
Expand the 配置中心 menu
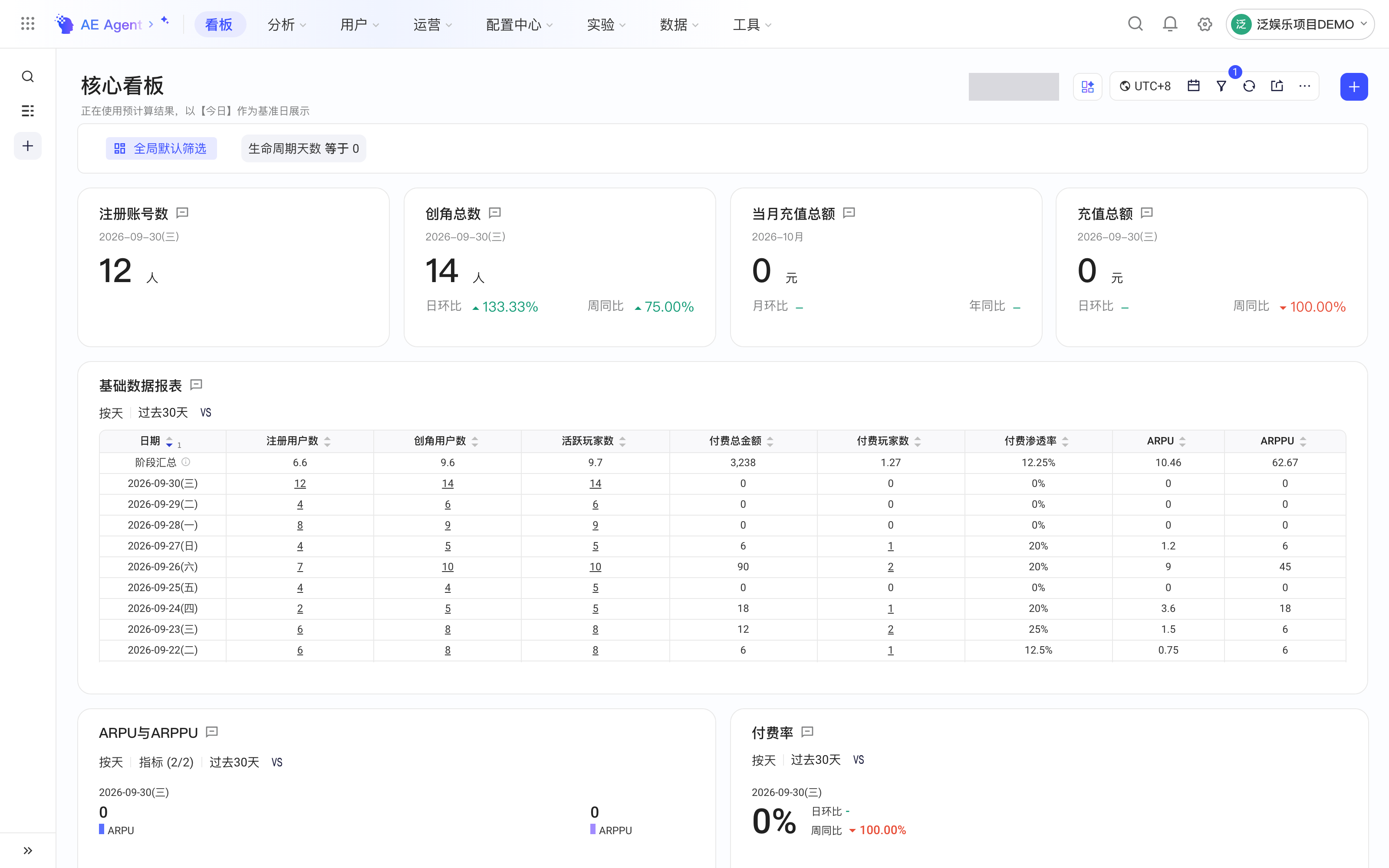tap(520, 25)
